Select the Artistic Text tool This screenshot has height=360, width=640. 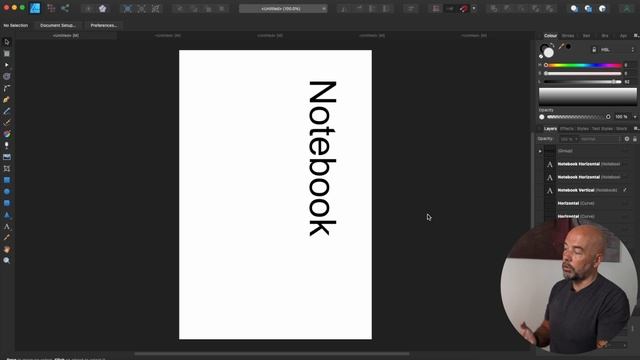coord(7,227)
